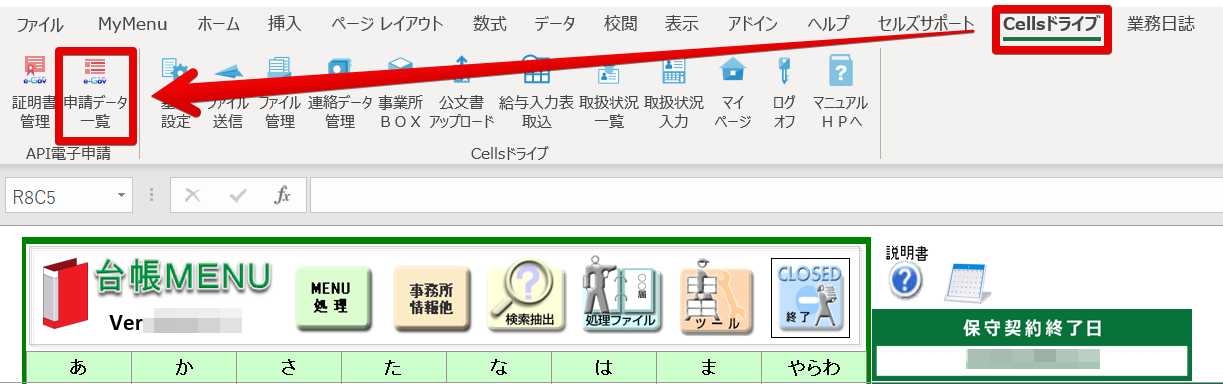1223x384 pixels.
Task: Click the CLOSED 終了 icon
Action: click(x=810, y=297)
